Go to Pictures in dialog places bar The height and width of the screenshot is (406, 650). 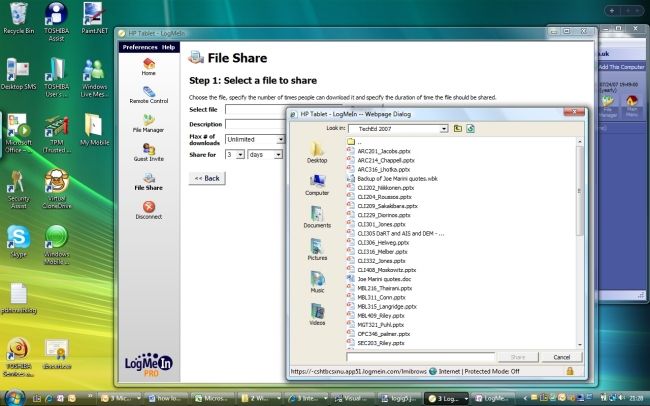pyautogui.click(x=317, y=249)
